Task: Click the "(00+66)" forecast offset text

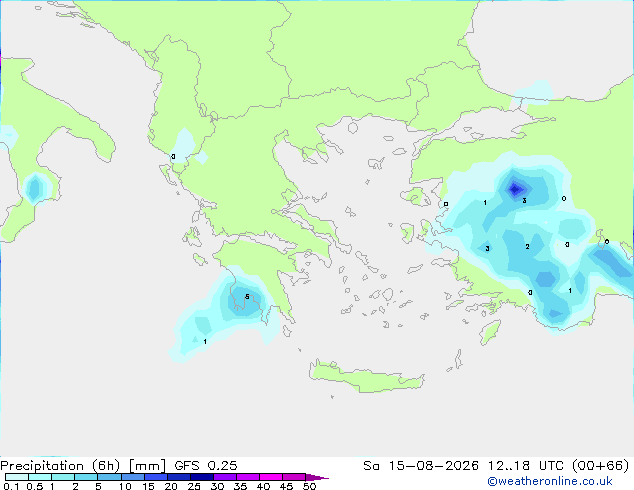Action: tap(601, 466)
